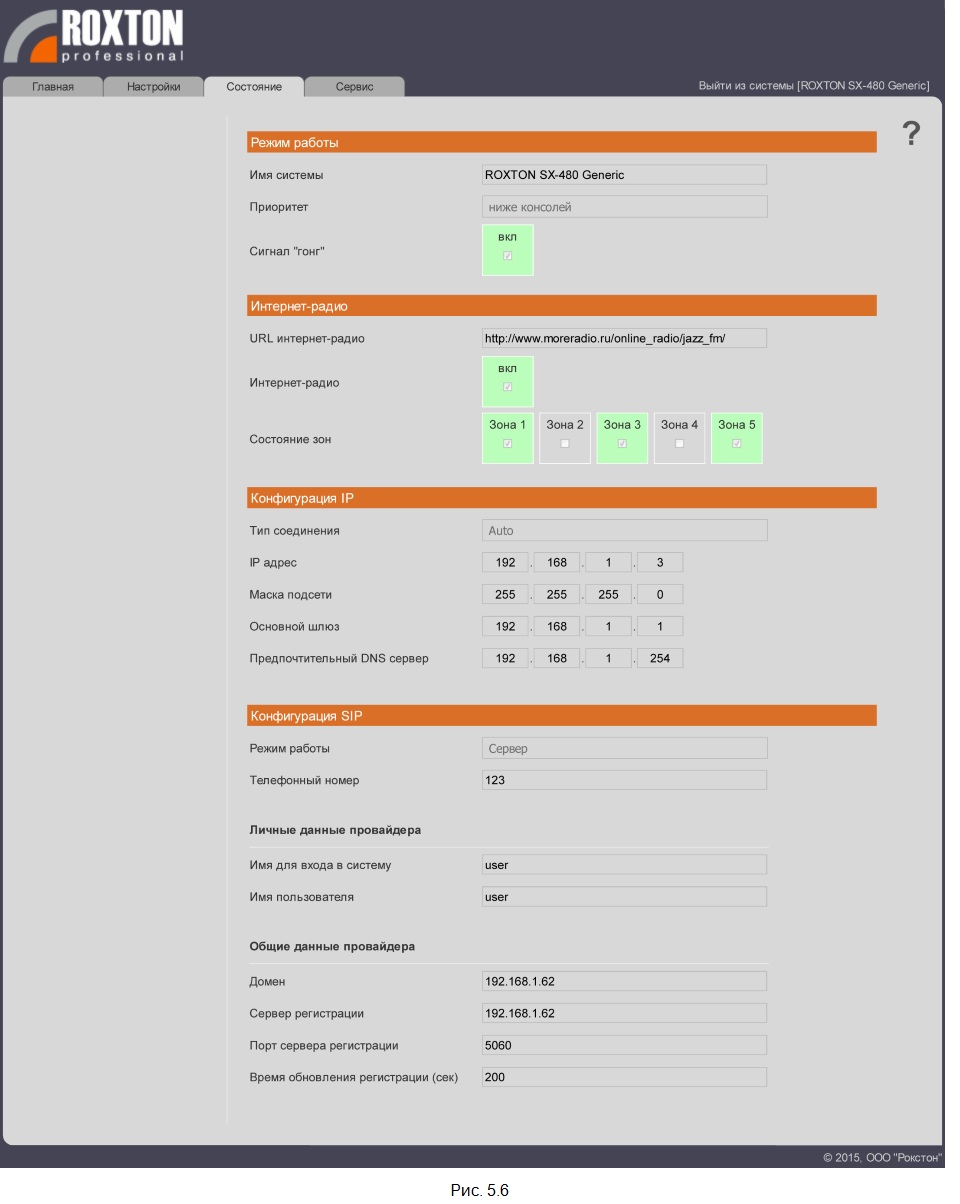Open the Приоритет field showing ниже консолей
The width and height of the screenshot is (960, 1204).
pyautogui.click(x=624, y=207)
